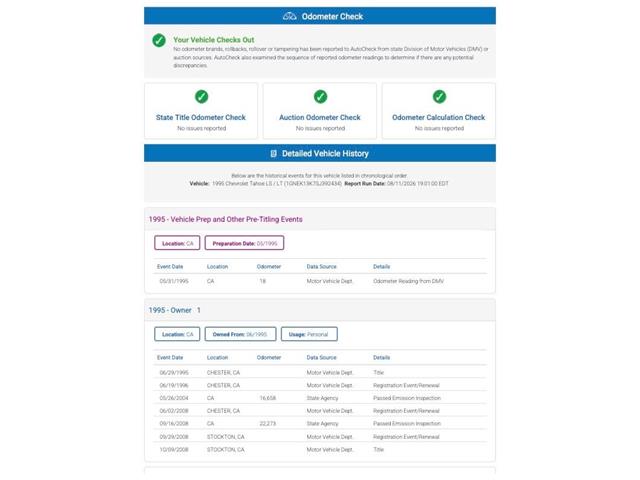640x480 pixels.
Task: Select the Detailed Vehicle History header
Action: point(320,153)
